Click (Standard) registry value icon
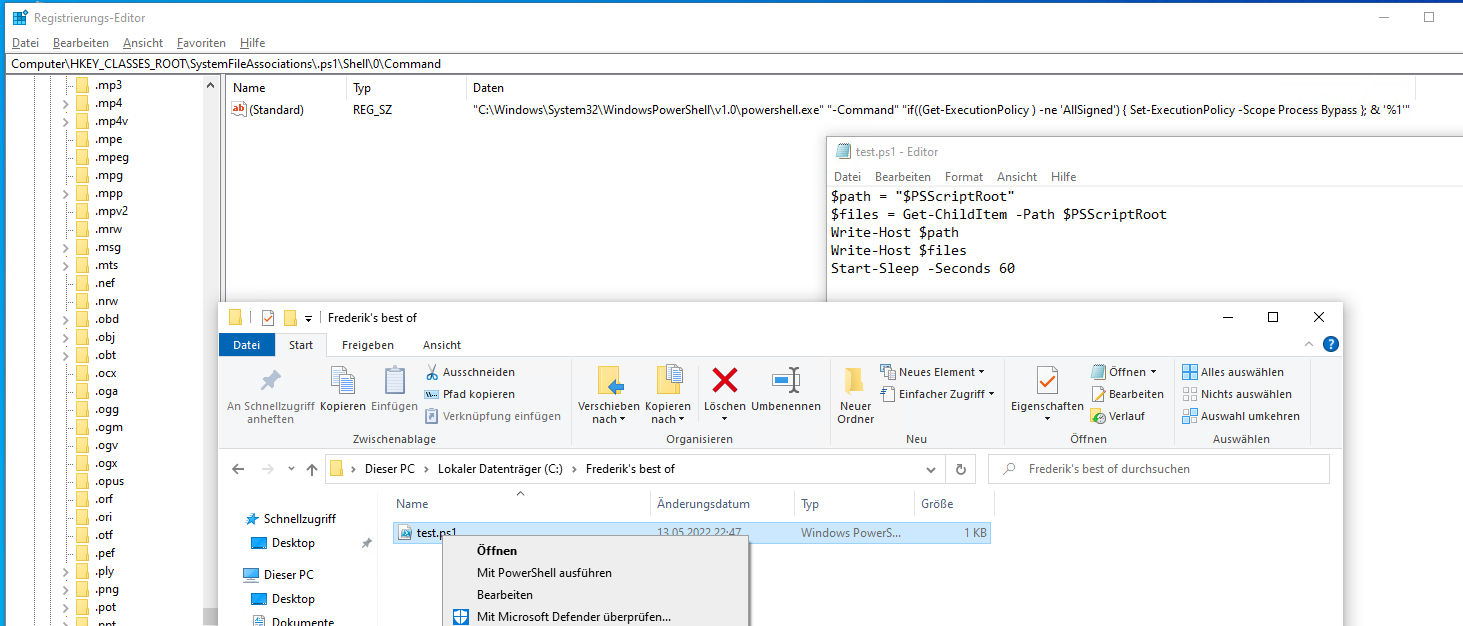 click(239, 110)
